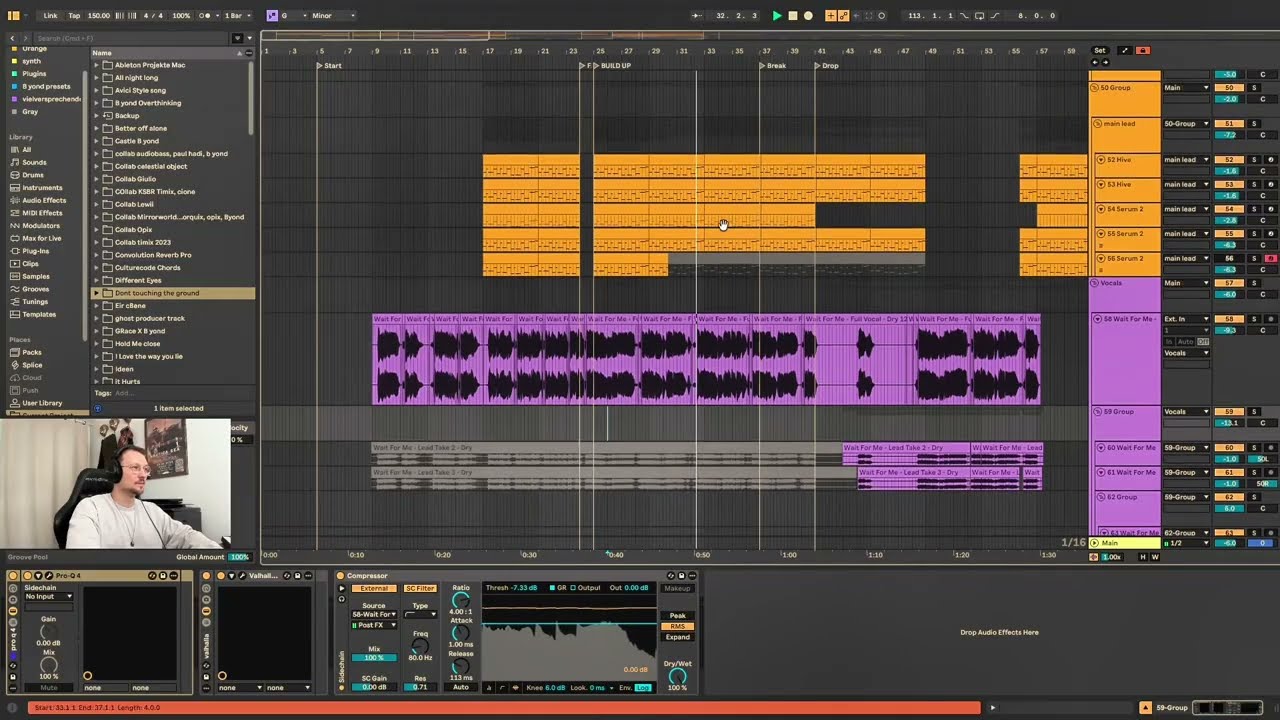Unfold the 52 Hive track

[x=1101, y=160]
